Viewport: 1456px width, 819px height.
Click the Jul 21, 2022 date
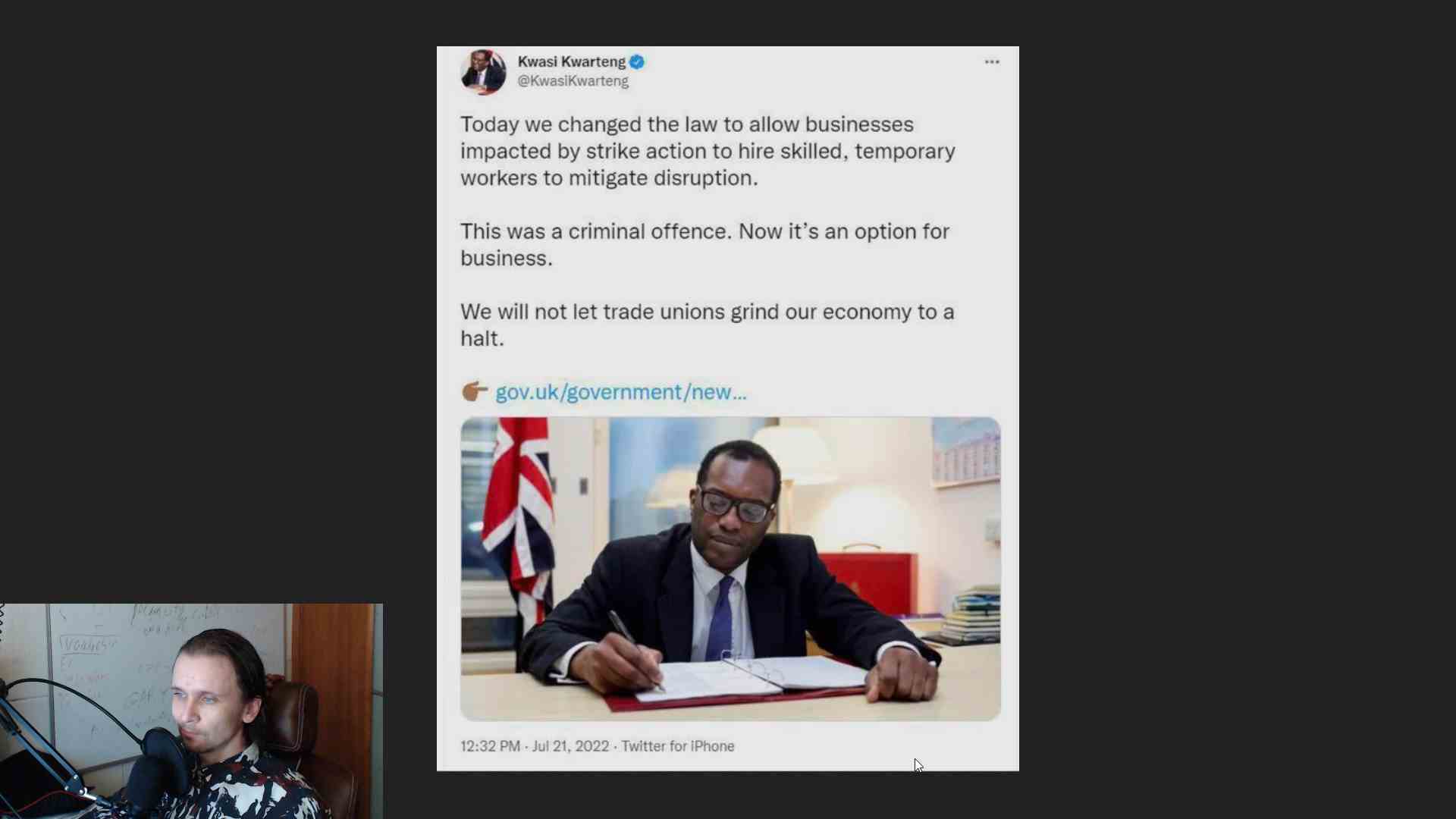570,746
